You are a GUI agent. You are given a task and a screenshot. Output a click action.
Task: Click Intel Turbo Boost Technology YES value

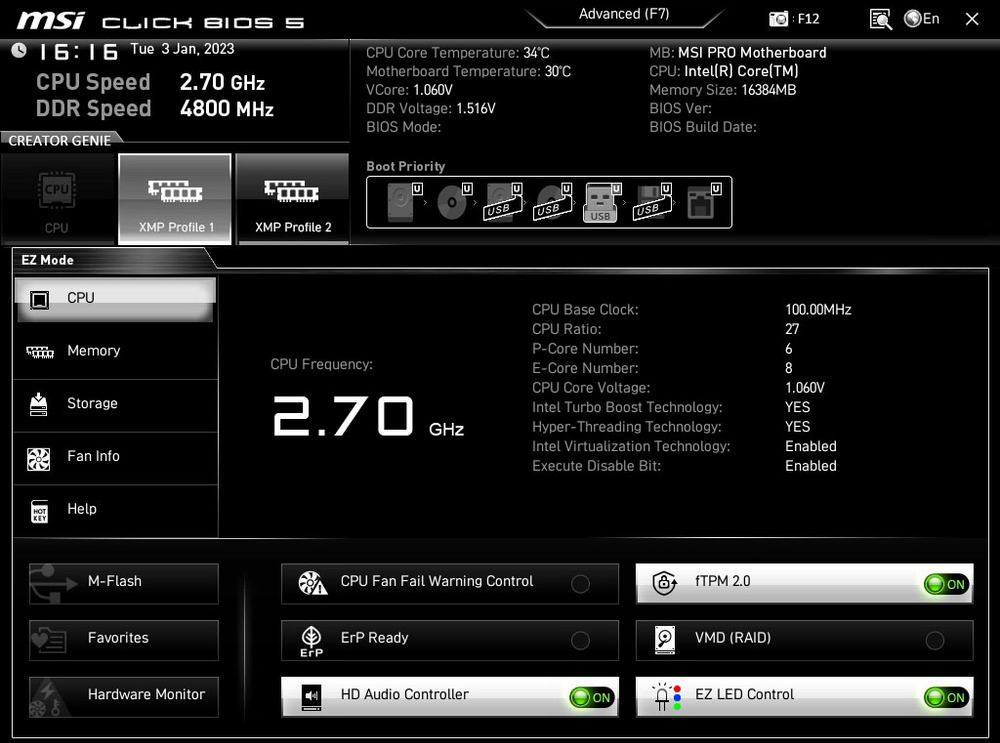tap(798, 408)
